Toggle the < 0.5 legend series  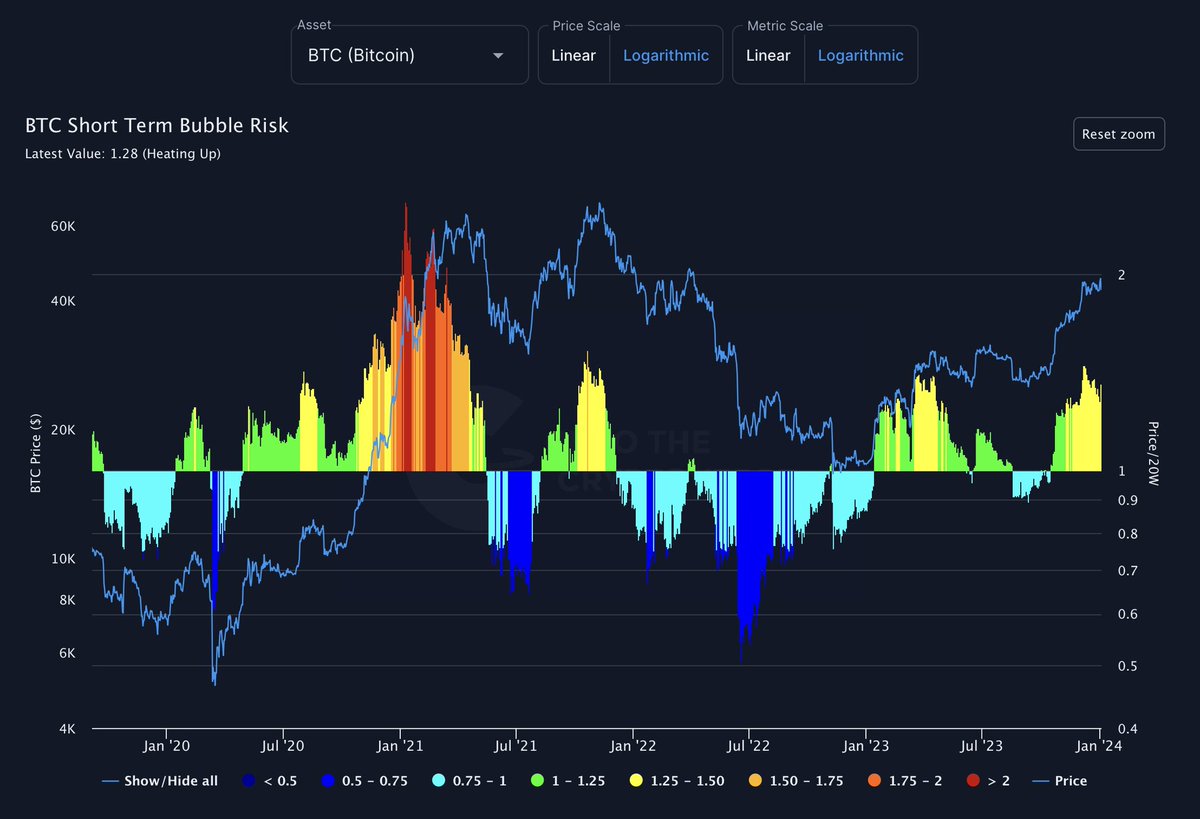click(268, 781)
